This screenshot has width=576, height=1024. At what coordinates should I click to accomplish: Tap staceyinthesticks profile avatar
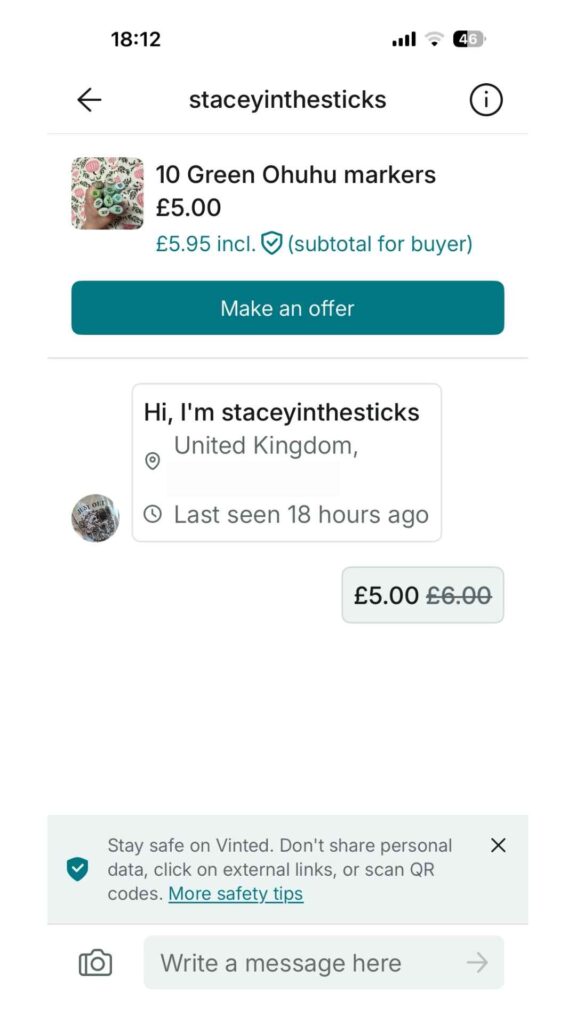pyautogui.click(x=95, y=518)
